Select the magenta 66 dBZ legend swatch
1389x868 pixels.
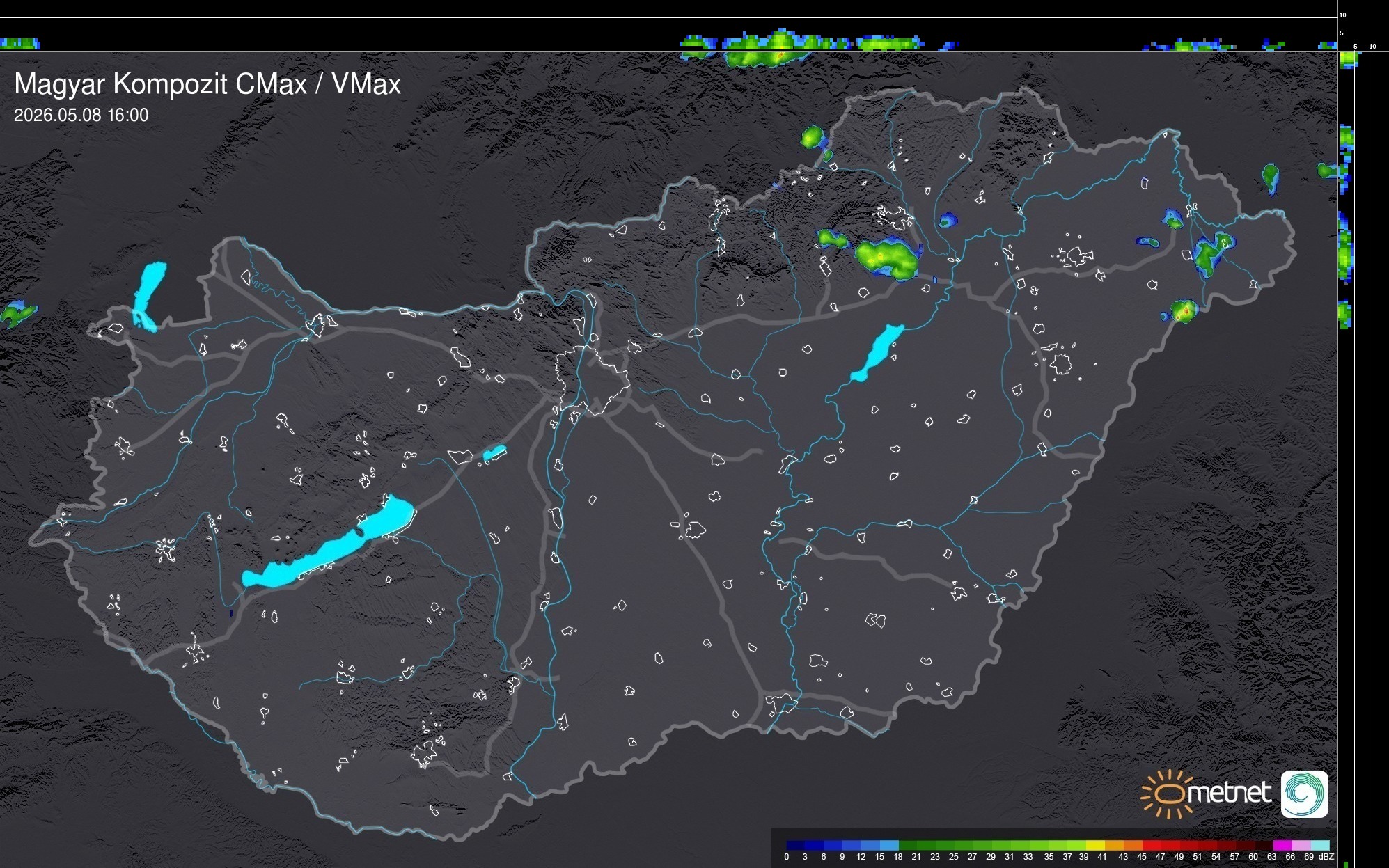[x=1282, y=845]
